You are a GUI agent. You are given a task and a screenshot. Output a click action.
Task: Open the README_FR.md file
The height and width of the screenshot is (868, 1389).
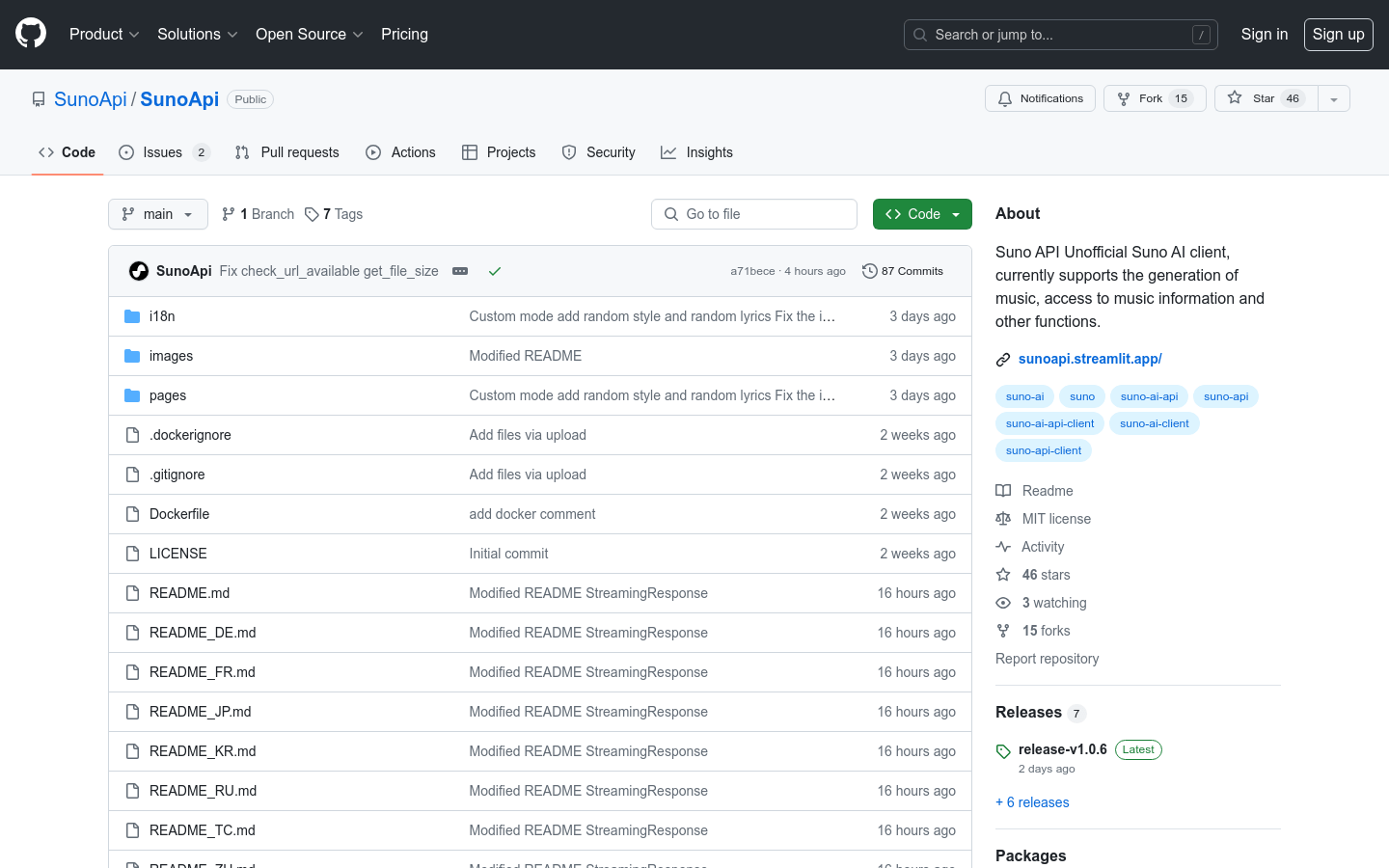coord(203,672)
